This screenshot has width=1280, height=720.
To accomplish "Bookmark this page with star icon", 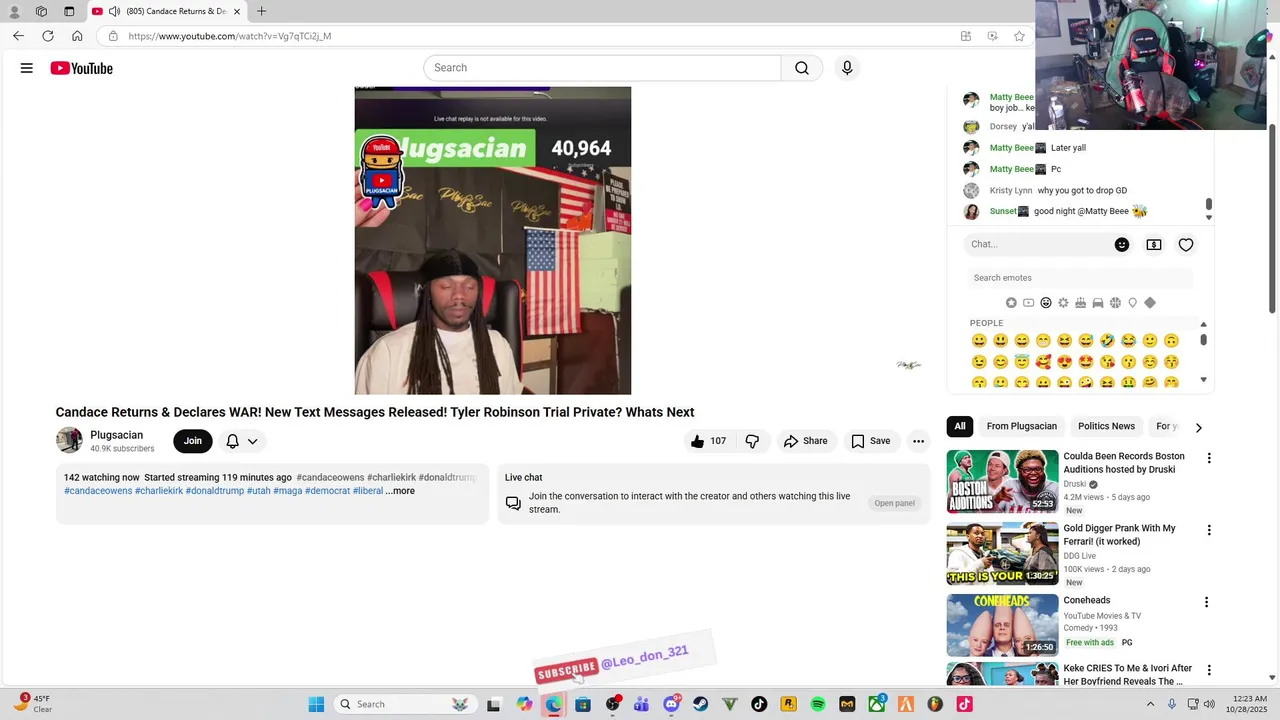I will click(1019, 36).
